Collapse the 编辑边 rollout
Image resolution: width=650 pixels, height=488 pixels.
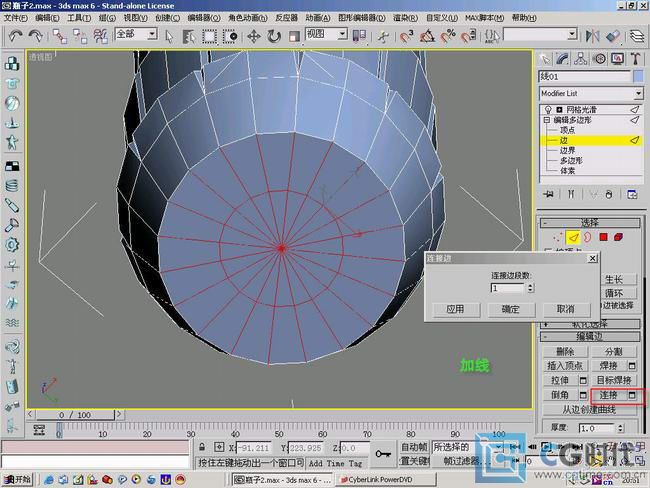coord(589,336)
